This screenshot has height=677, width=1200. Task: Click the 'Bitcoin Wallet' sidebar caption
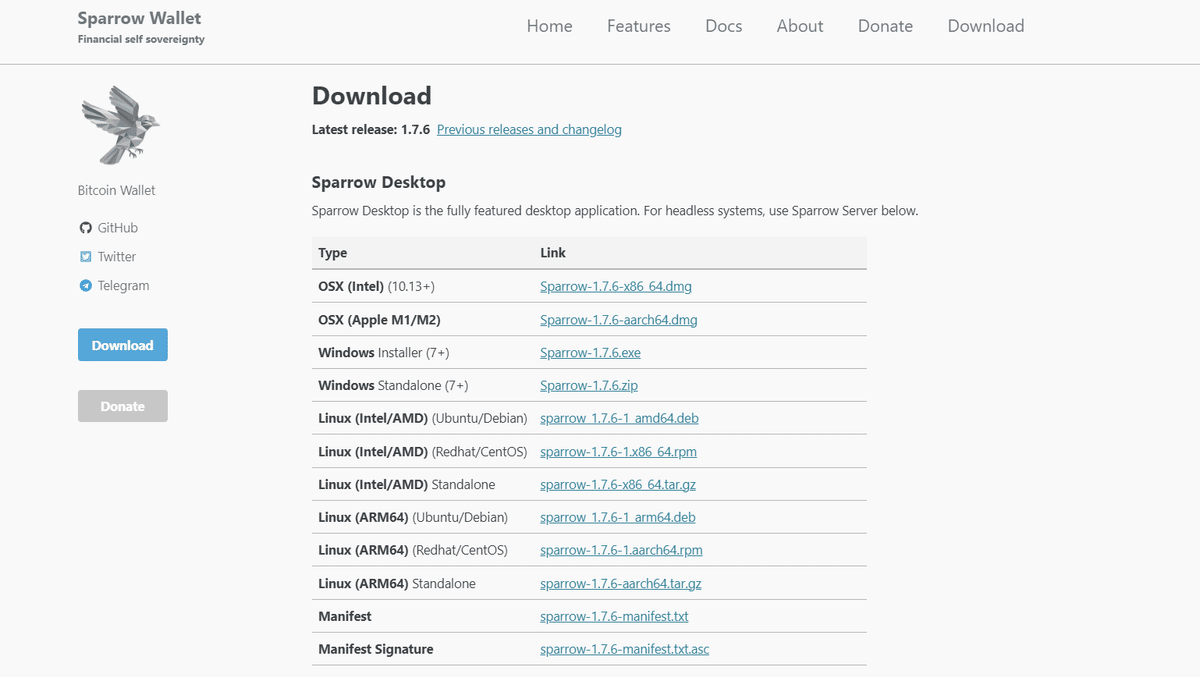tap(117, 191)
